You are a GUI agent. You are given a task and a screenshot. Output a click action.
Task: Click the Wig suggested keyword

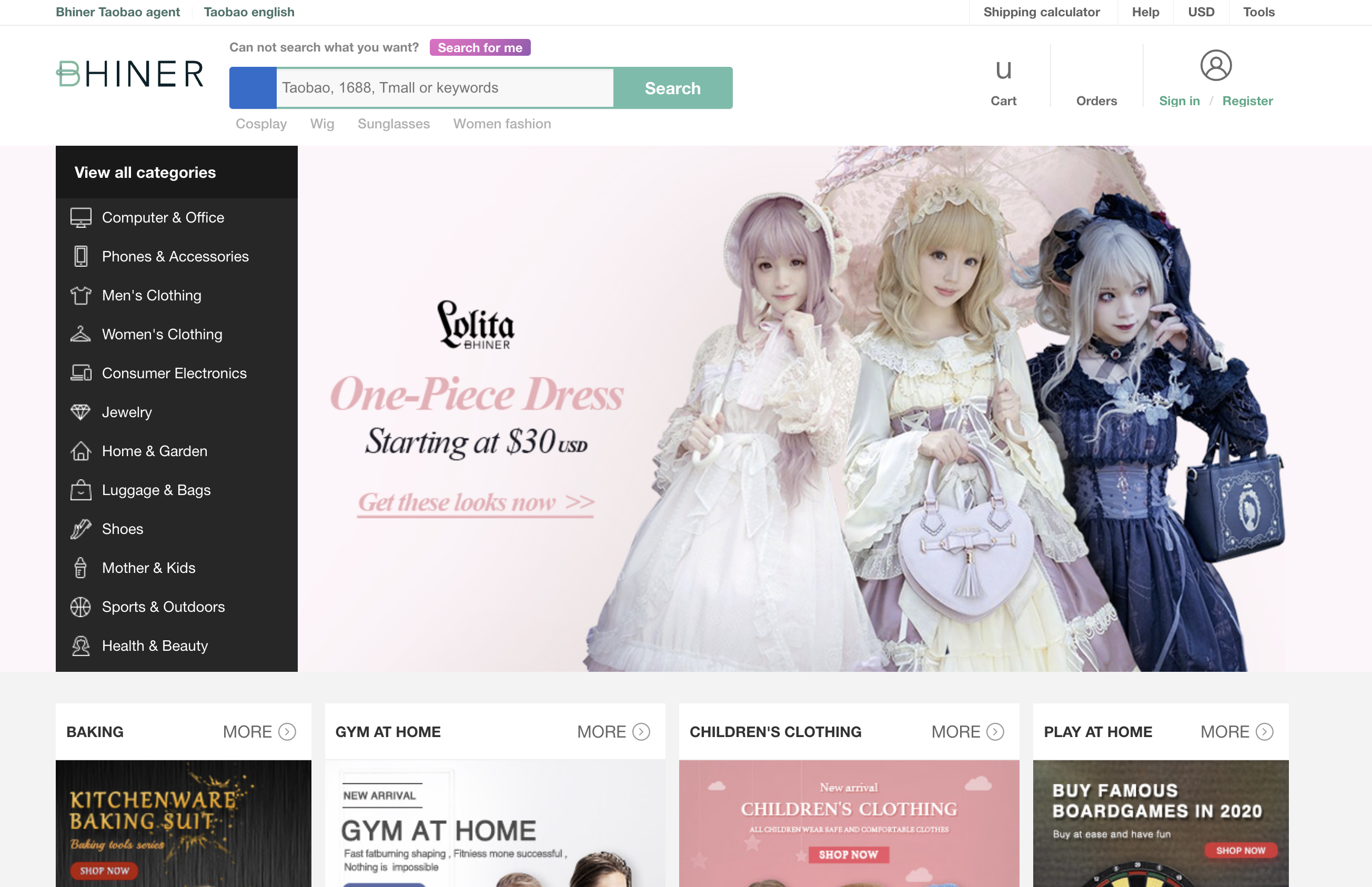click(322, 124)
